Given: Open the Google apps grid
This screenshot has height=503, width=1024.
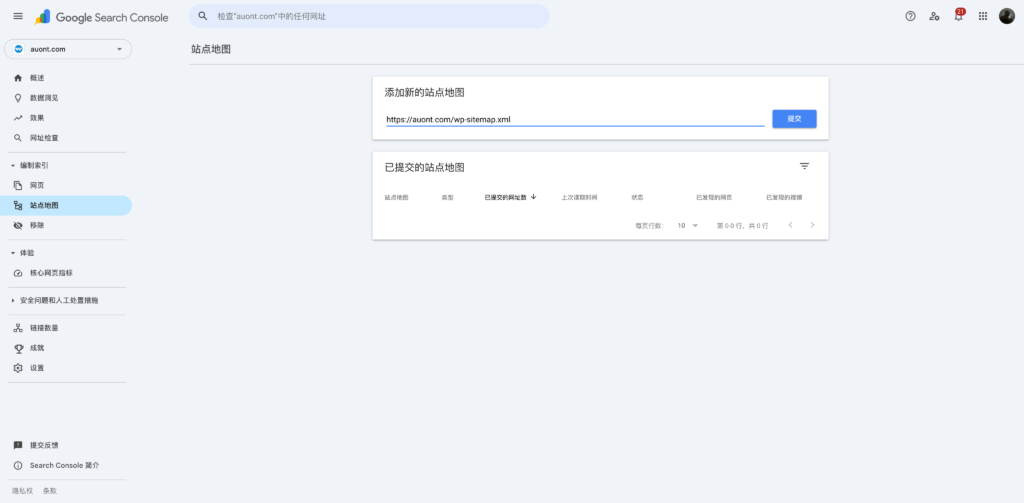Looking at the screenshot, I should pos(983,16).
